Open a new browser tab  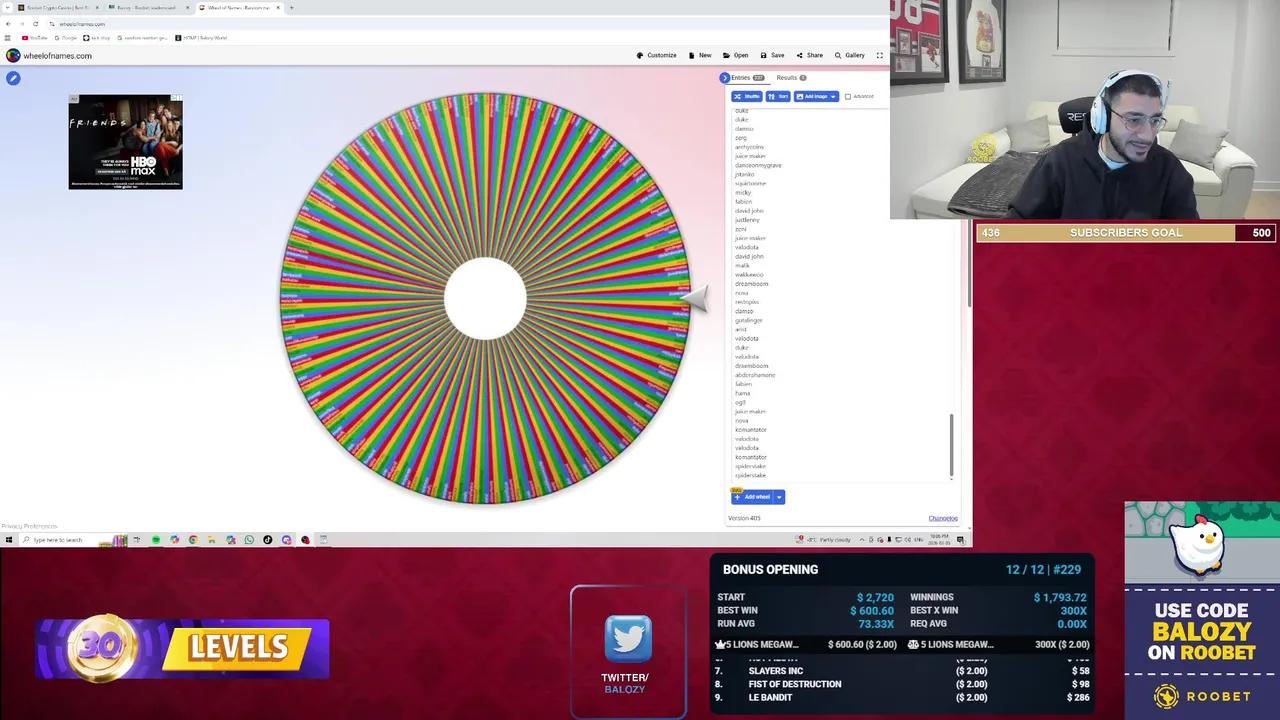click(291, 7)
